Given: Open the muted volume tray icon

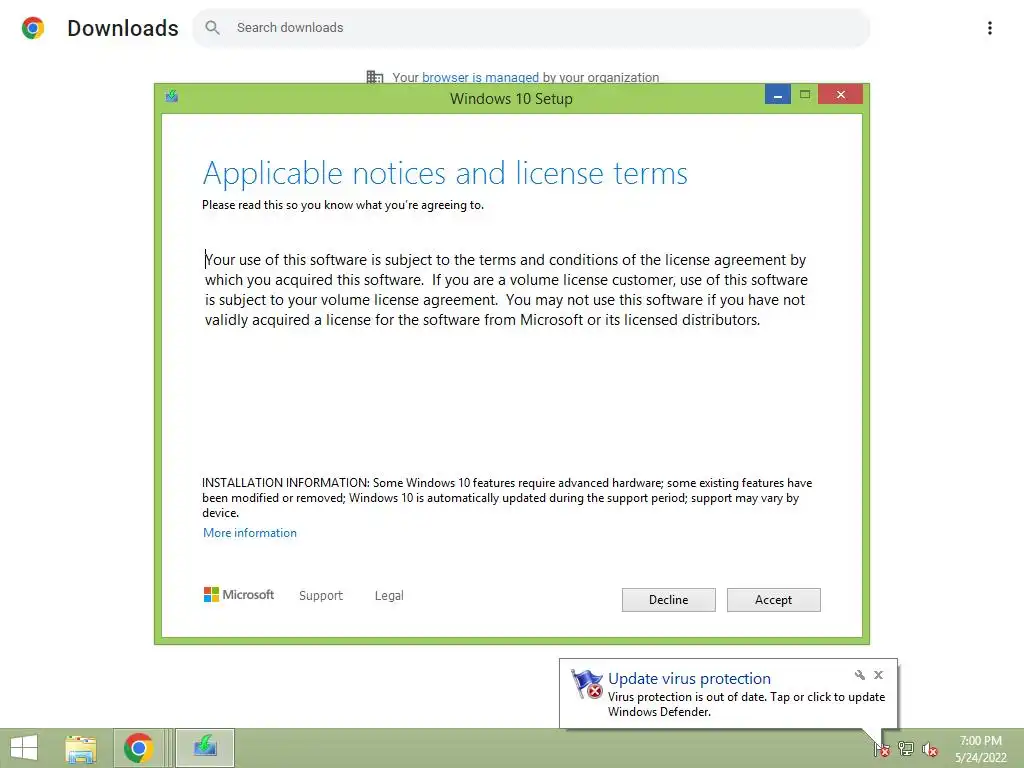Looking at the screenshot, I should [x=929, y=749].
